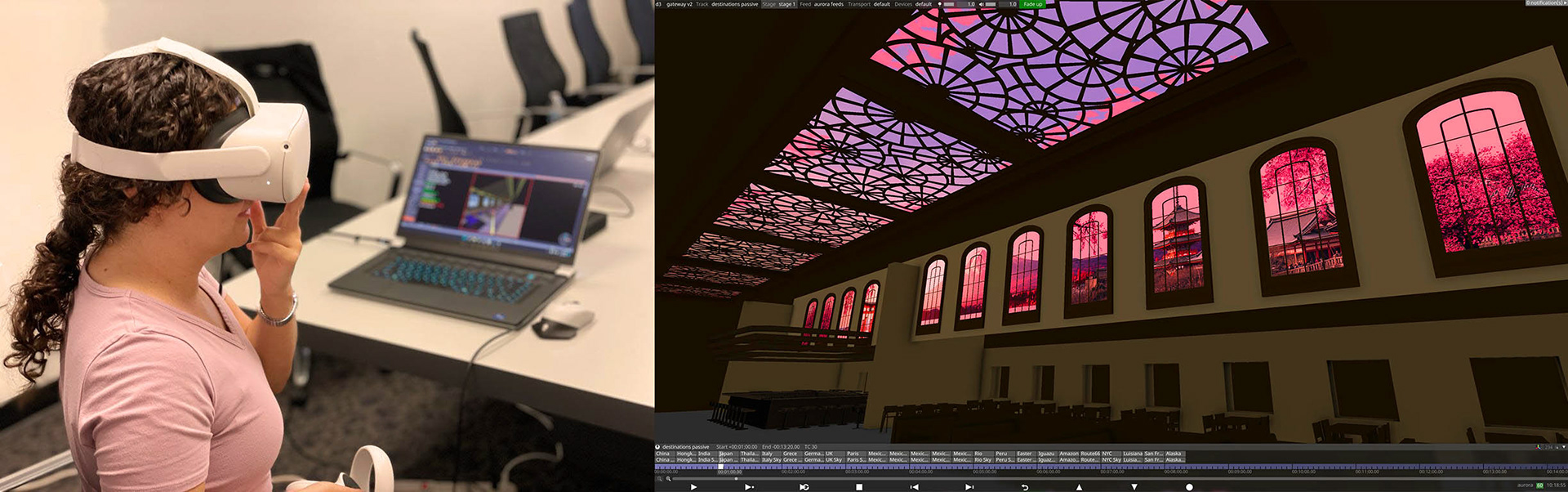This screenshot has height=492, width=1568.
Task: Click Play-to-end-of-section transport button
Action: (x=749, y=487)
